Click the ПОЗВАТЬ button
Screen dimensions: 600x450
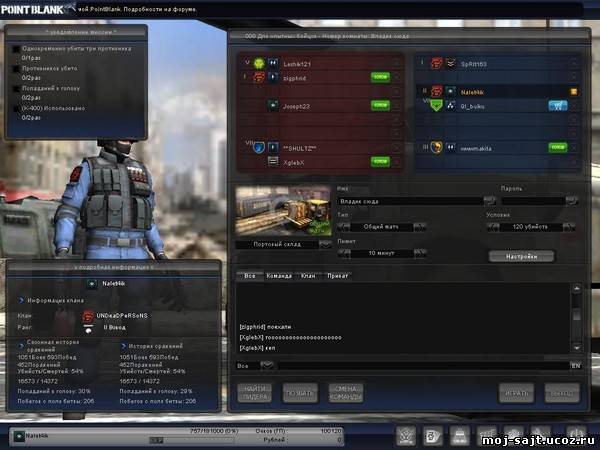(300, 393)
